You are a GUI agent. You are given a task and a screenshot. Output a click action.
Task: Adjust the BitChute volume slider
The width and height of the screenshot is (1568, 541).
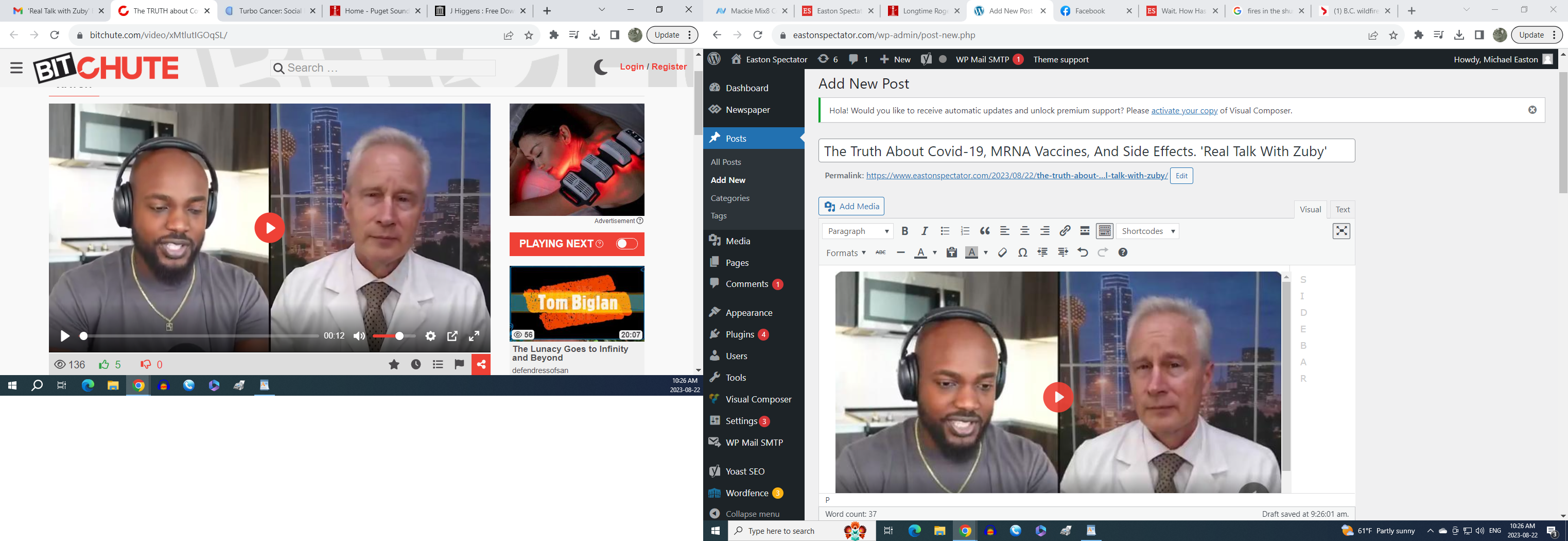point(394,336)
